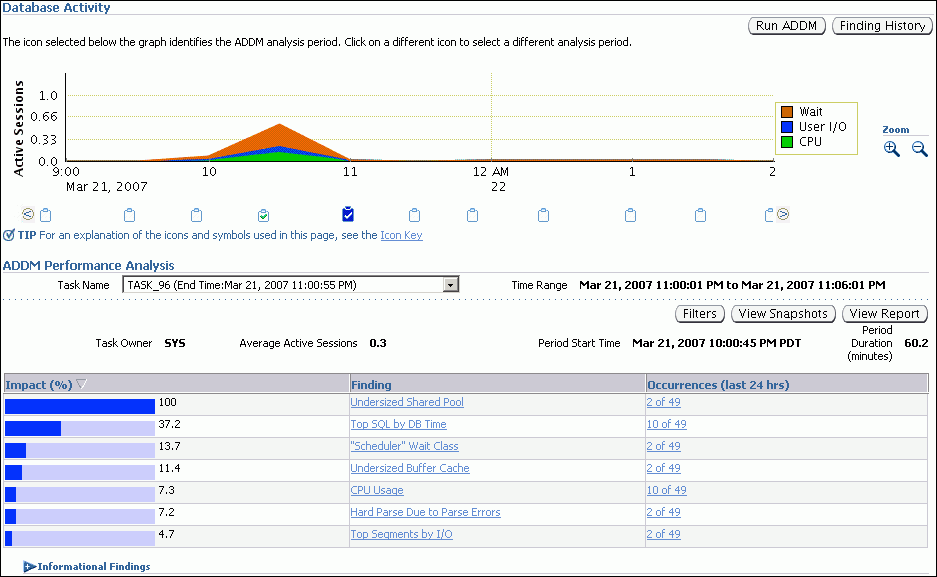This screenshot has width=937, height=577.
Task: Click the Average Active Sessions value 0.3
Action: [378, 343]
